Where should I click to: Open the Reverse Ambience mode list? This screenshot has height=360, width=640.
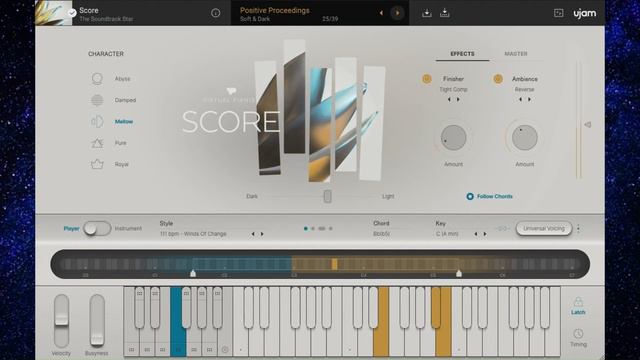(x=524, y=89)
